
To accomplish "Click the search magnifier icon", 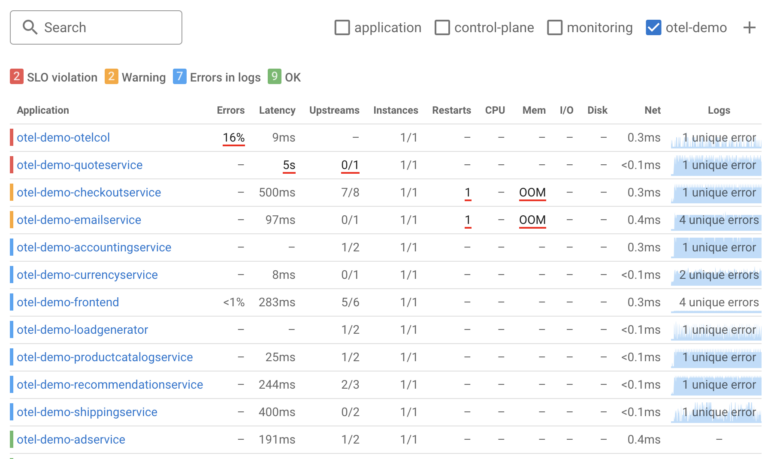I will pos(30,28).
